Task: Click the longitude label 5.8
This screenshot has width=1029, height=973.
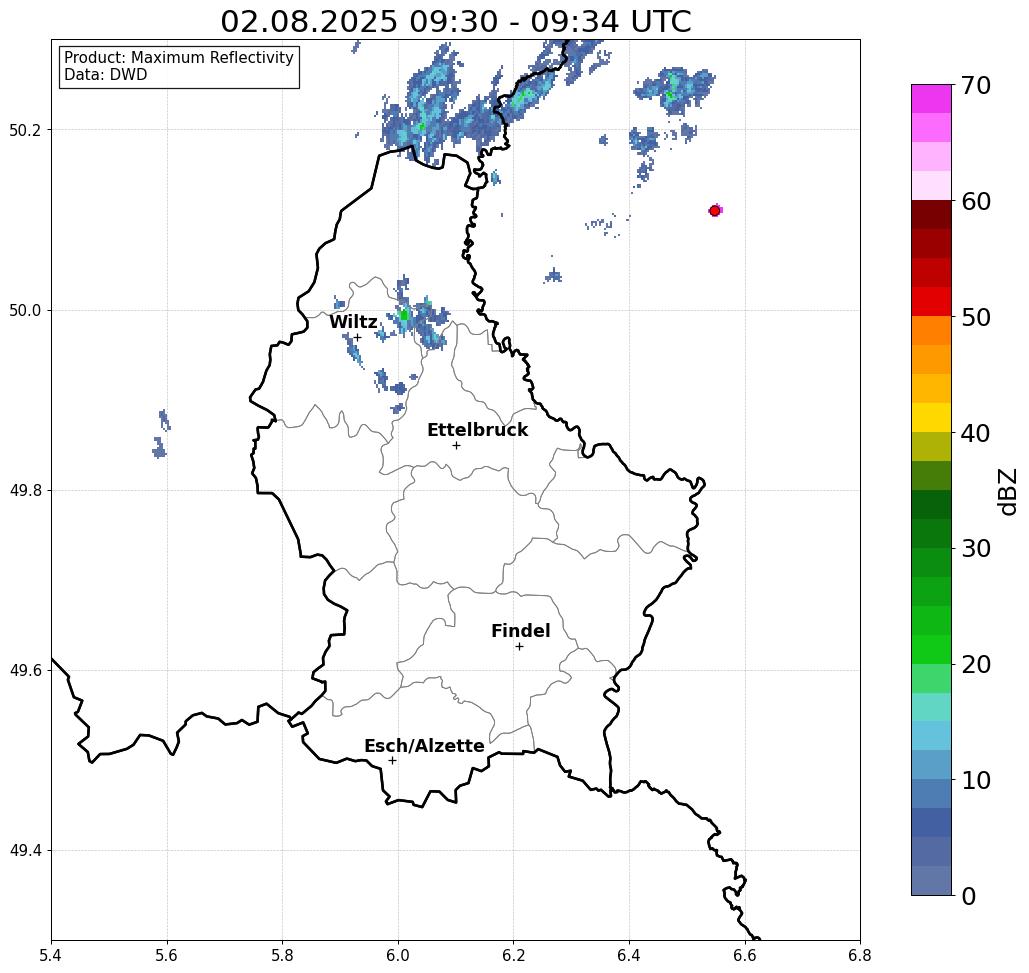Action: 282,955
